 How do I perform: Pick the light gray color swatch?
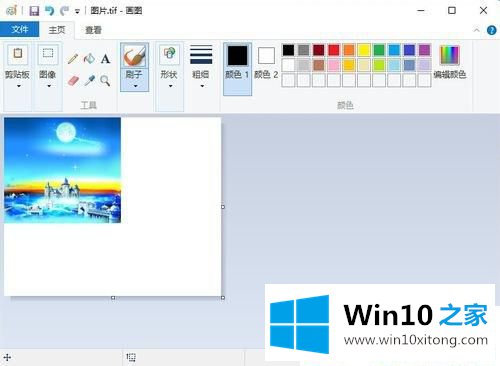304,65
